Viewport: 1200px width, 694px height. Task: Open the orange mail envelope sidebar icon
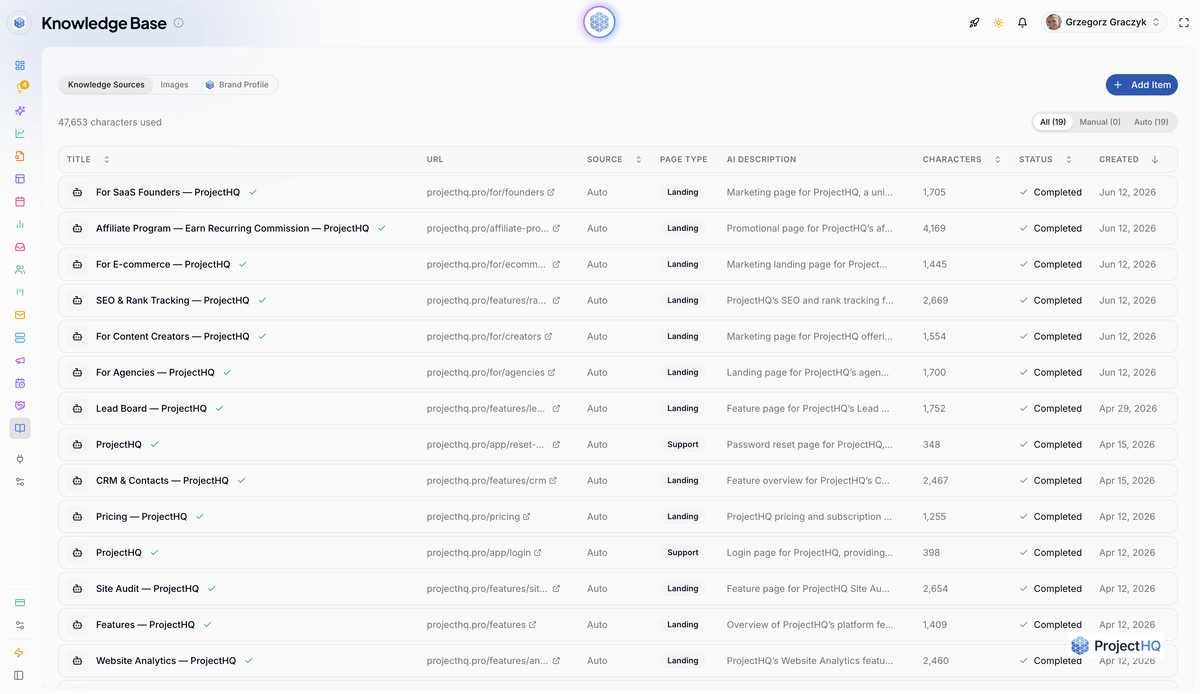click(x=20, y=315)
